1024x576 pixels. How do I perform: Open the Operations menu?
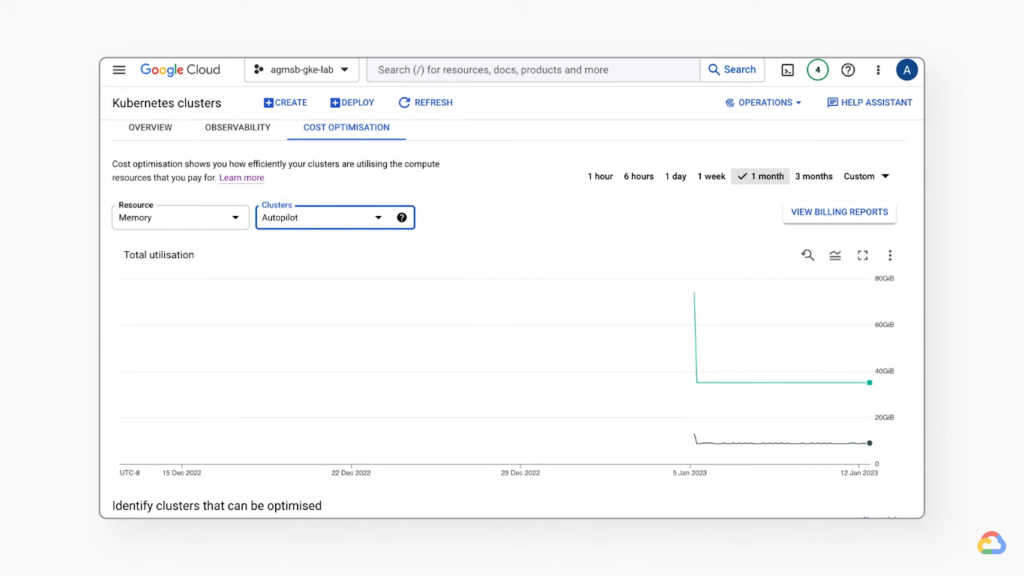(x=763, y=102)
